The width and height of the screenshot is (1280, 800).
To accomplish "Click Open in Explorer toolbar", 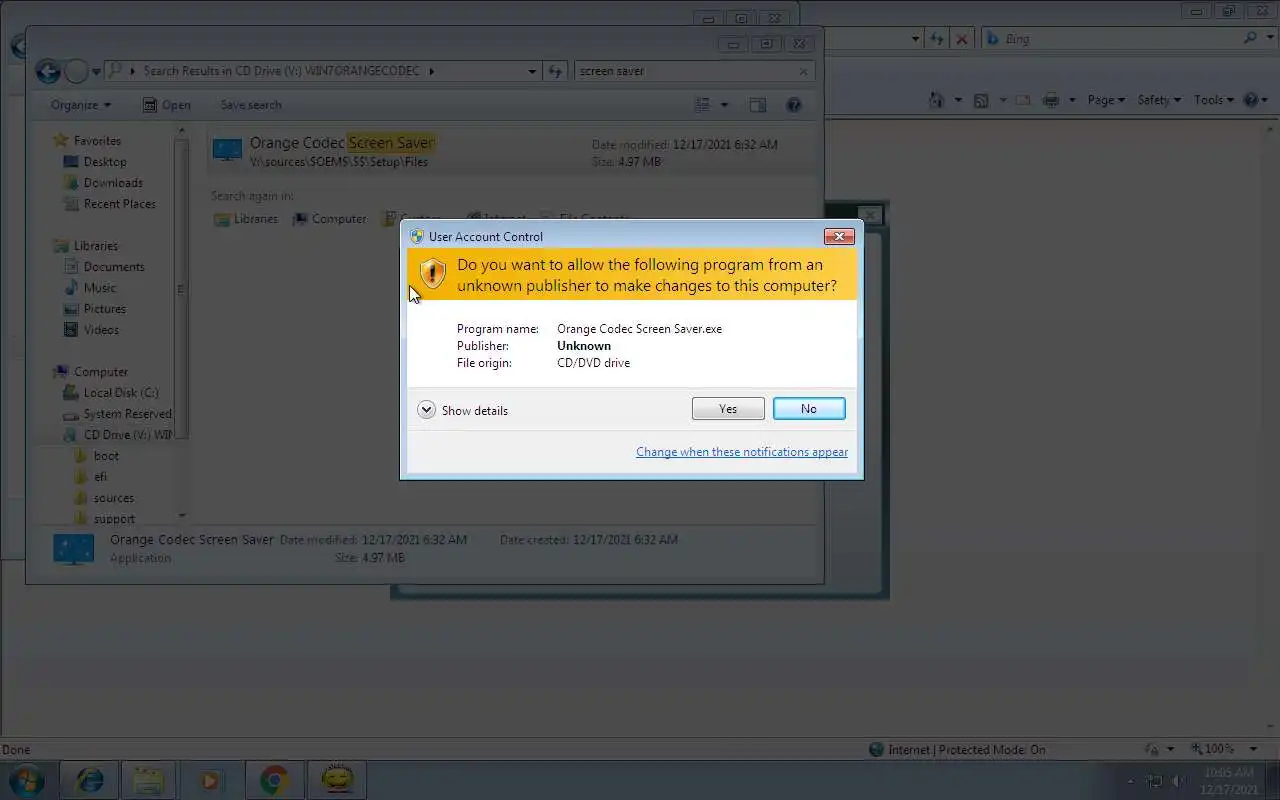I will tap(166, 105).
